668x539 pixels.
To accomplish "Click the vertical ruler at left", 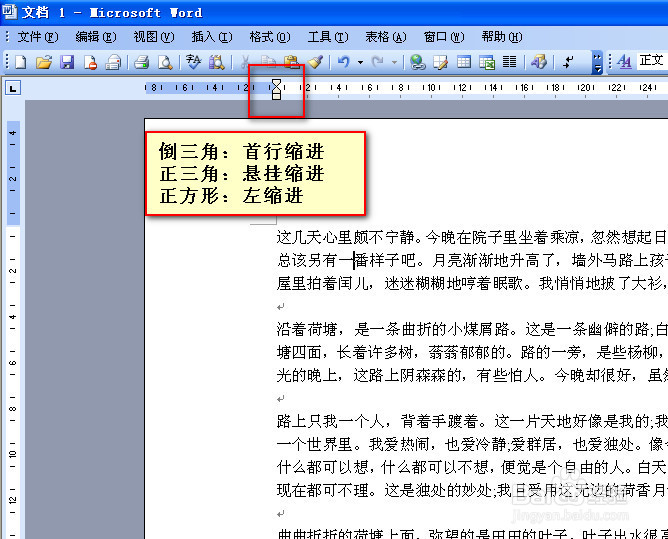I will tap(13, 328).
